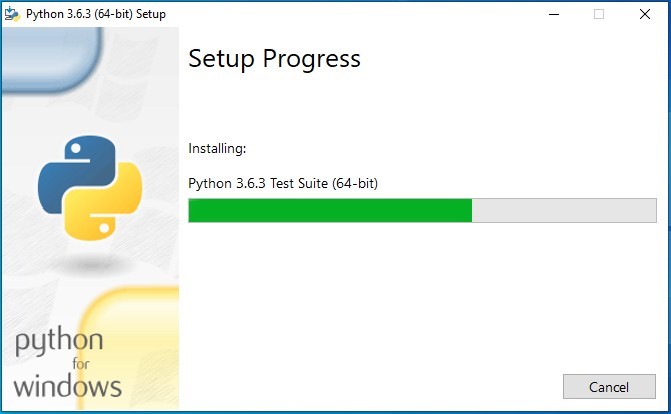Select the "Python 3.6.3 Test Suite (64-bit)" status text
The height and width of the screenshot is (414, 671).
[283, 183]
